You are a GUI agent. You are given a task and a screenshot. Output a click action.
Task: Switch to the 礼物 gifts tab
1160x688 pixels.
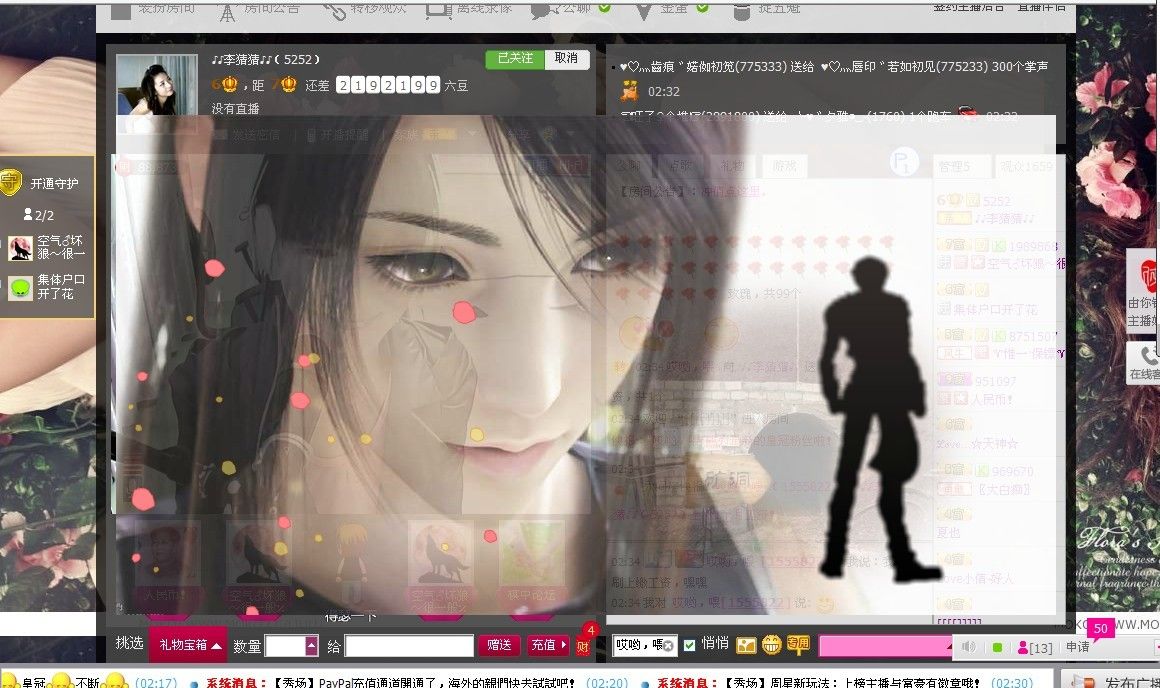(732, 166)
